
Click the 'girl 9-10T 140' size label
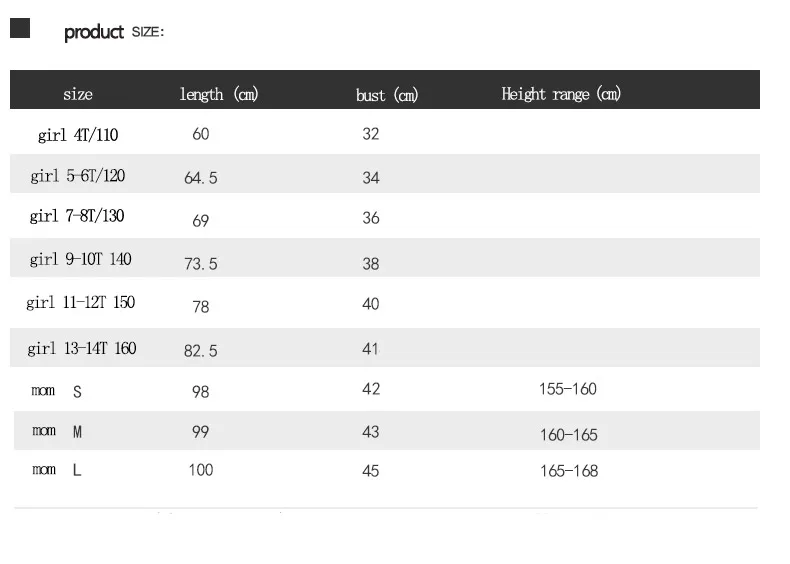click(x=81, y=259)
